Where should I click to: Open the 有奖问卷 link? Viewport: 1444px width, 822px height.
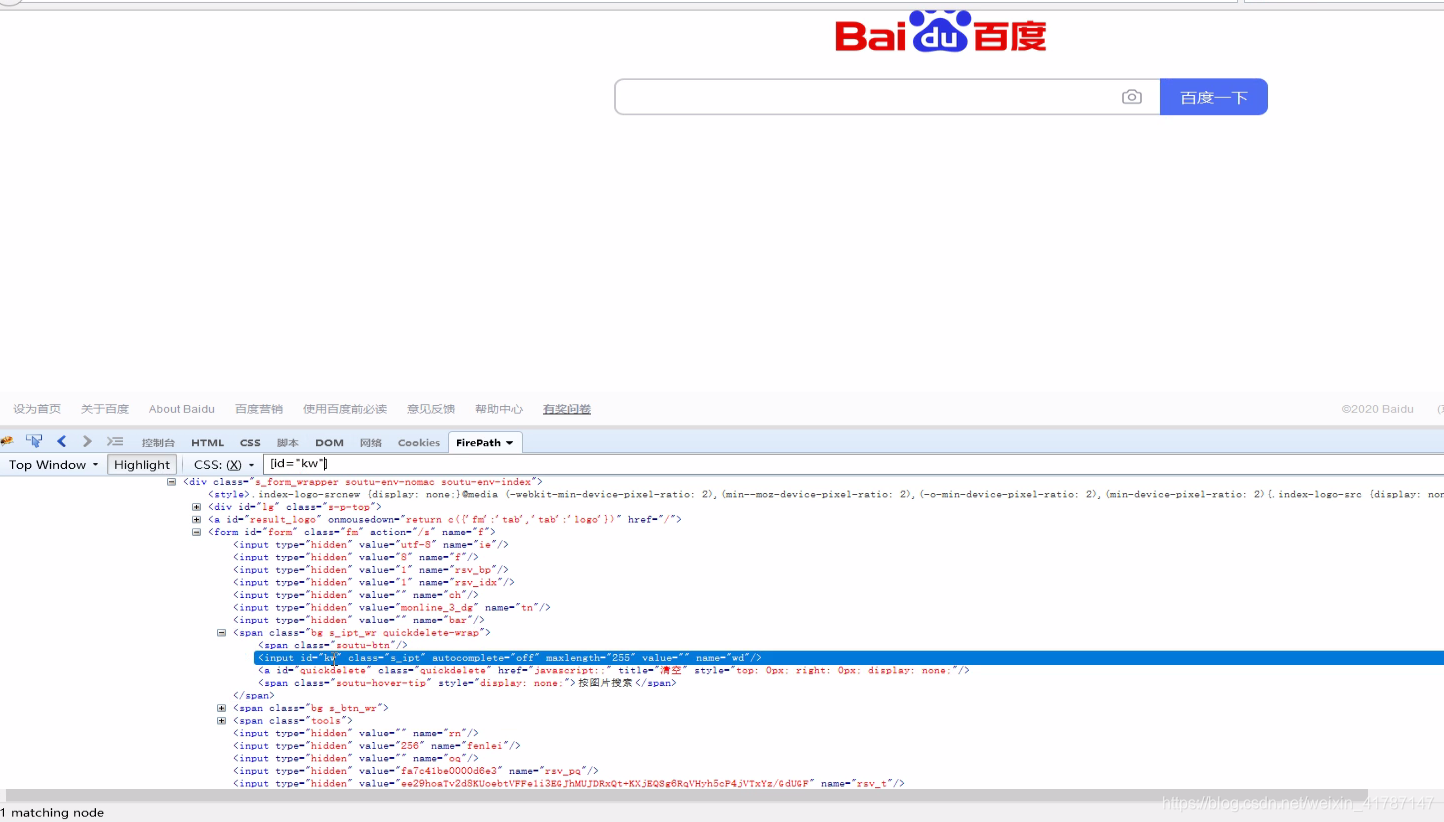pyautogui.click(x=567, y=409)
